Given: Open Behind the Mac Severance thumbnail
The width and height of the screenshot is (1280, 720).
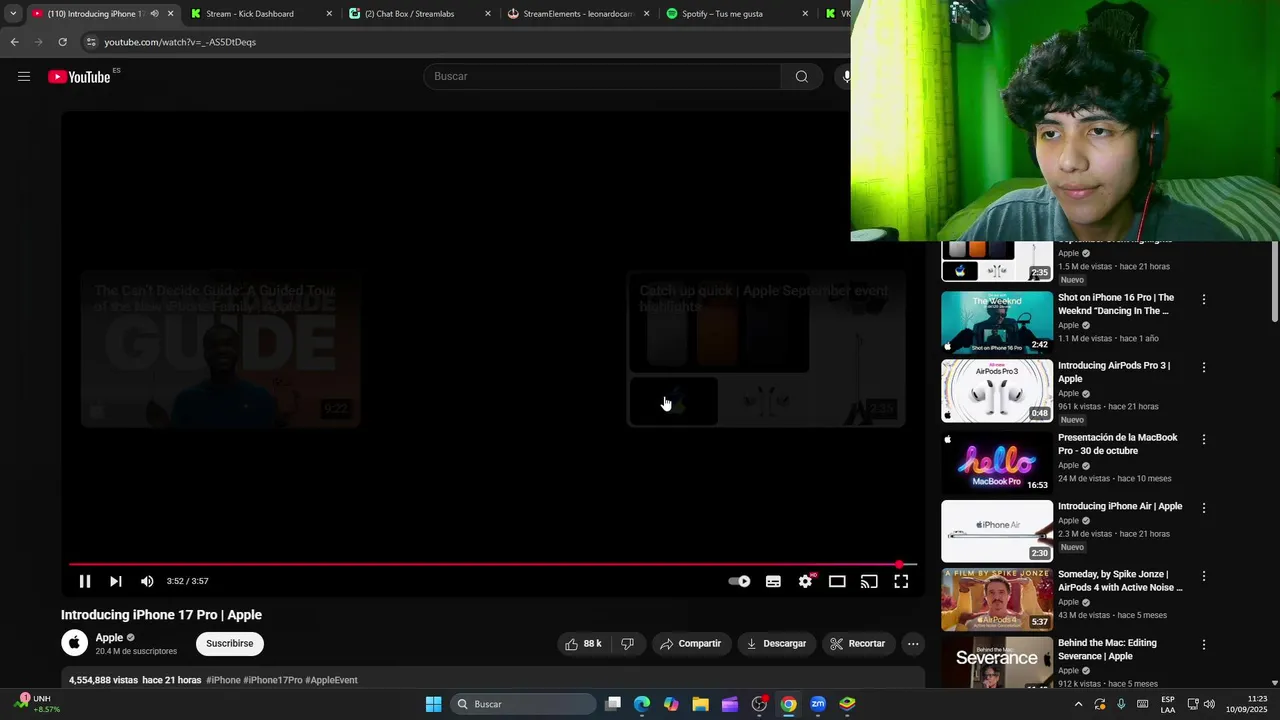Looking at the screenshot, I should pos(997,662).
